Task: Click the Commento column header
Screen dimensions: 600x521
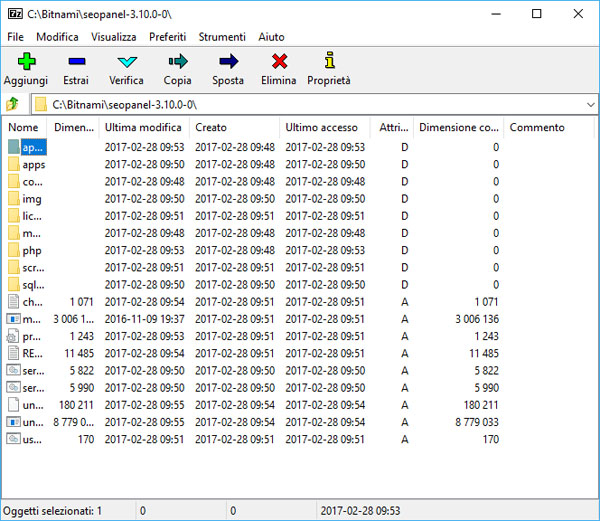Action: [x=537, y=127]
